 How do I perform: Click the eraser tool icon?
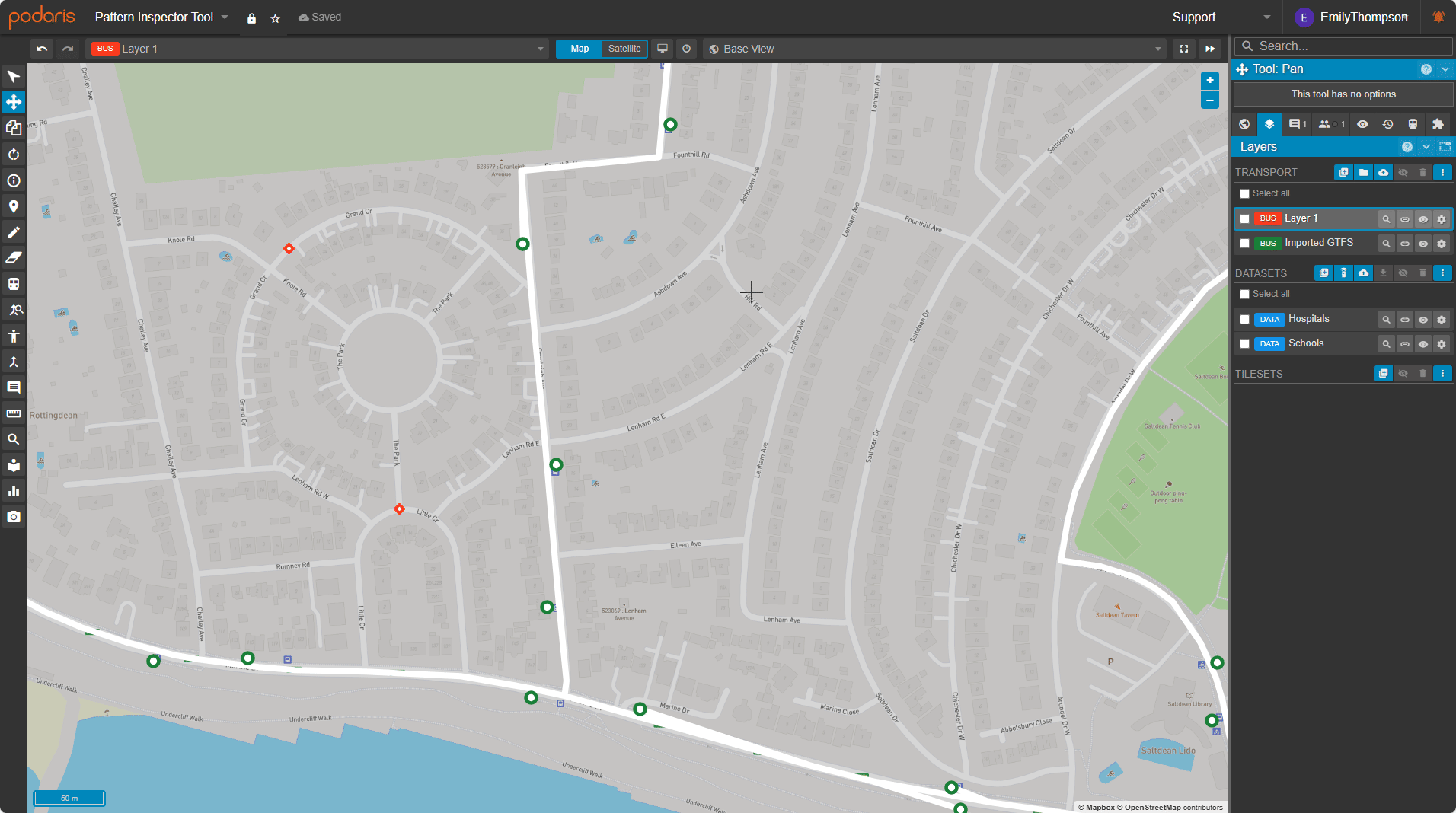[x=13, y=257]
